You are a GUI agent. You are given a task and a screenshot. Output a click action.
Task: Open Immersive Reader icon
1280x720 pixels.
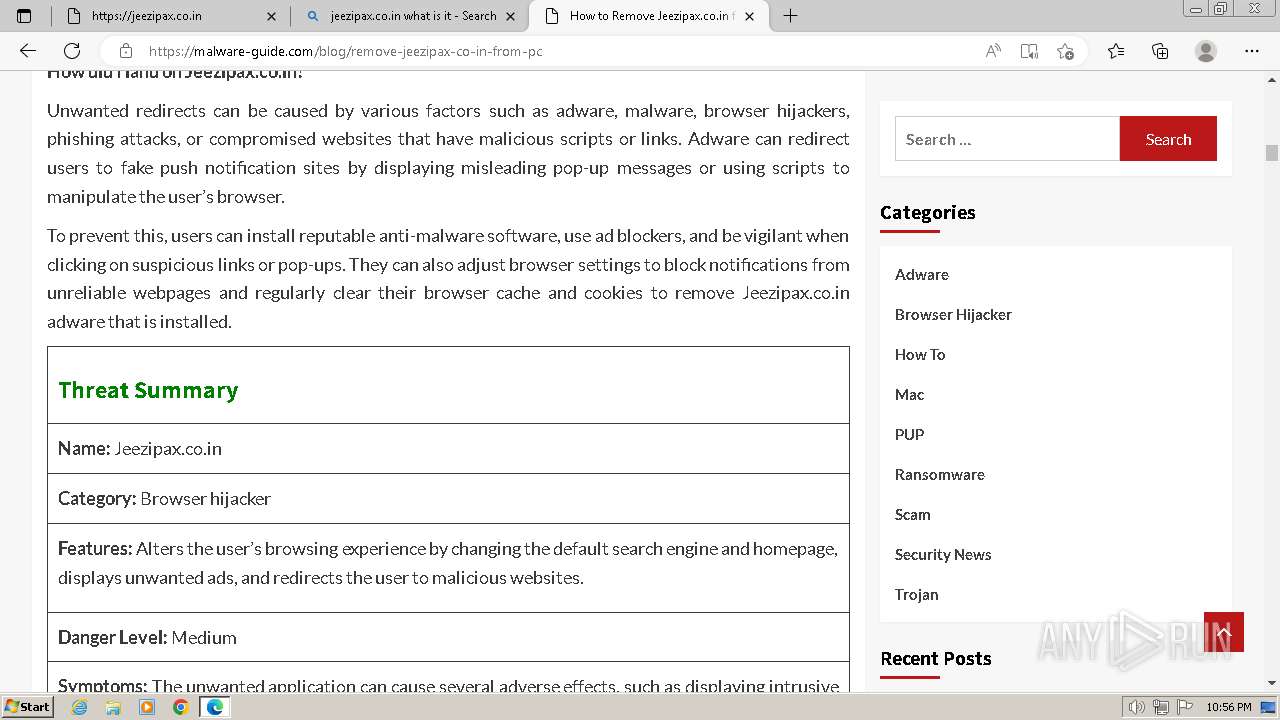pyautogui.click(x=1029, y=51)
